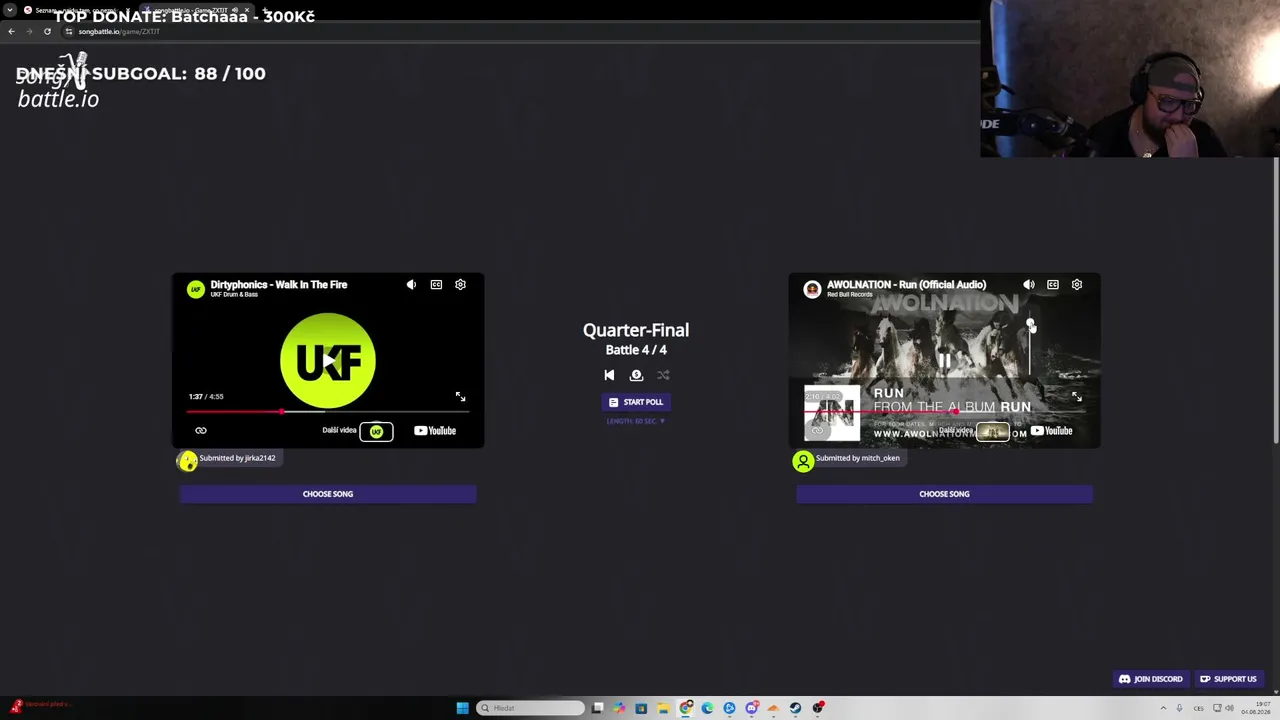Expand the poll length dropdown
This screenshot has height=720, width=1280.
(x=636, y=421)
